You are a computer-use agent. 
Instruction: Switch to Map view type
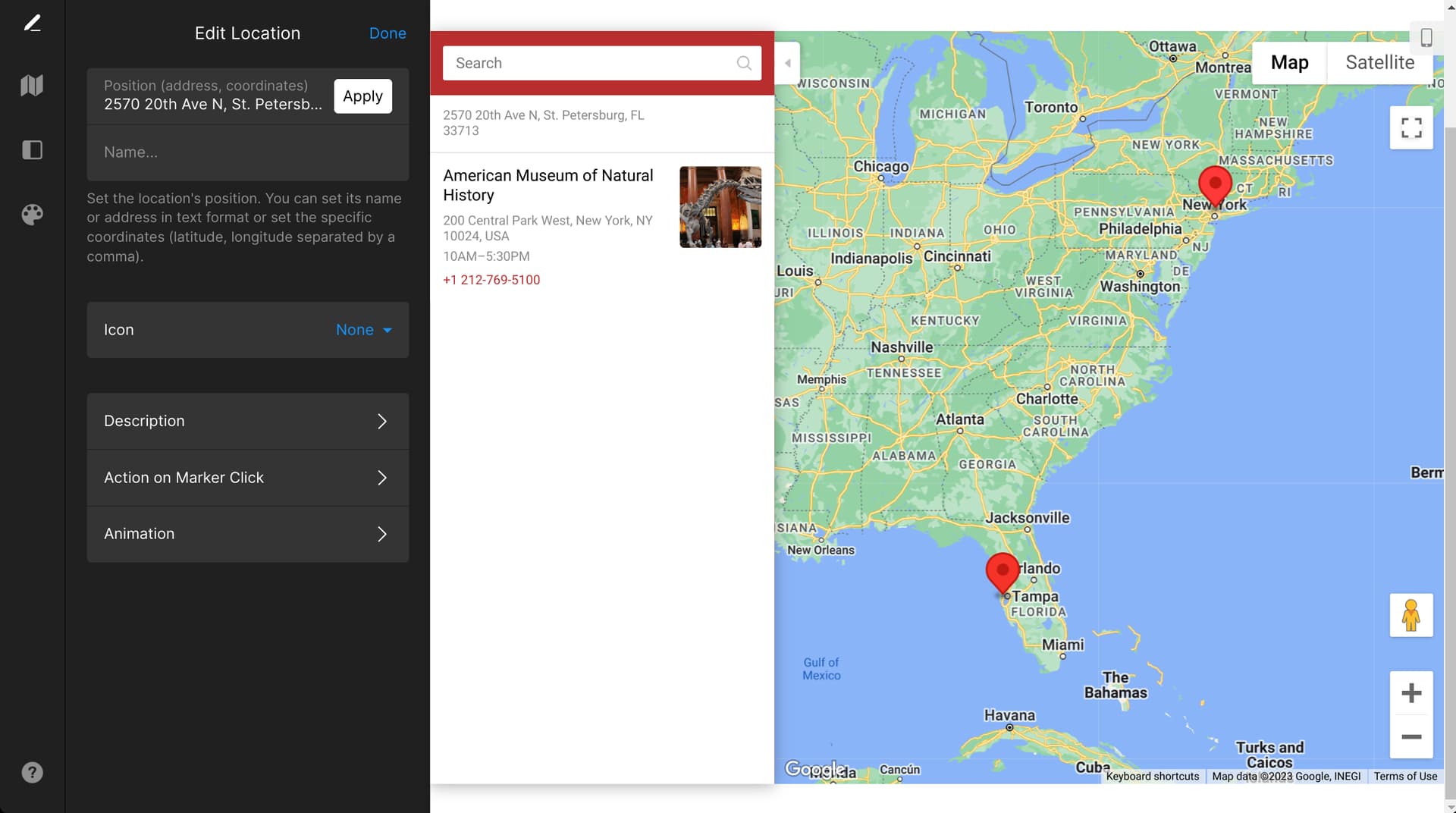click(1289, 62)
